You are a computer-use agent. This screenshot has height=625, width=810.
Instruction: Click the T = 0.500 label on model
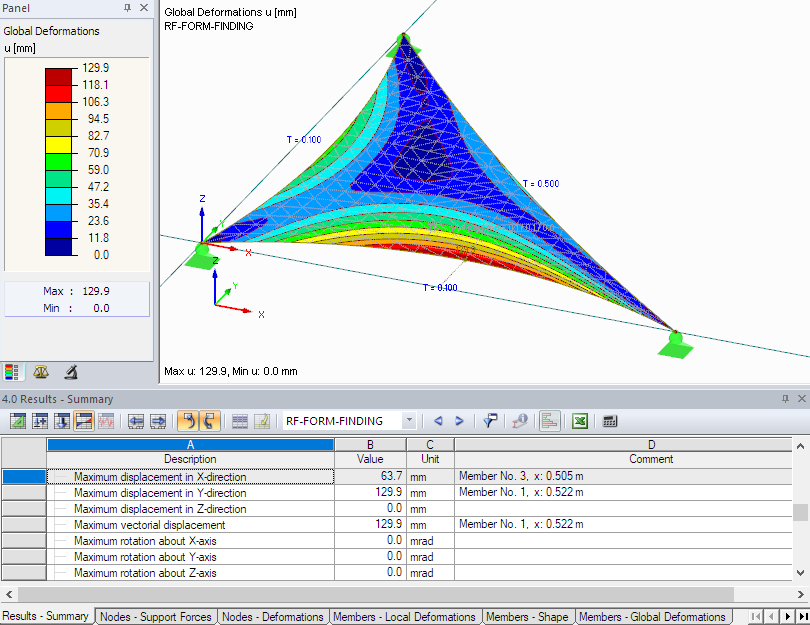tap(541, 184)
